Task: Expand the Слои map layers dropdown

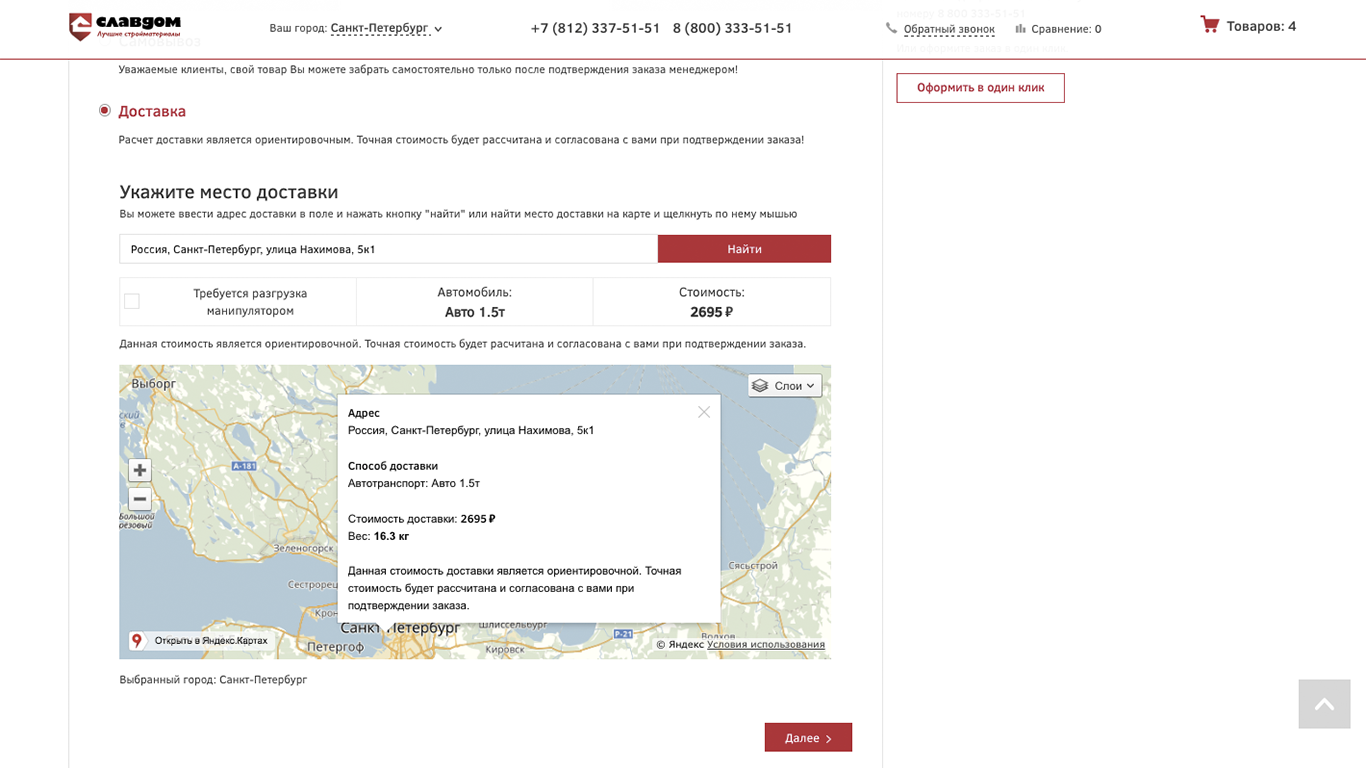Action: pyautogui.click(x=785, y=386)
